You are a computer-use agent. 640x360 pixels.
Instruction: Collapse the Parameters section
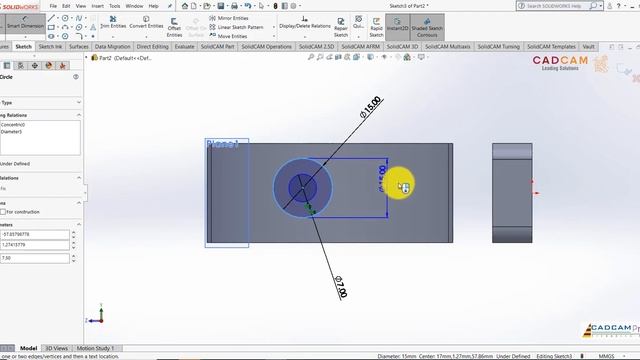79,224
